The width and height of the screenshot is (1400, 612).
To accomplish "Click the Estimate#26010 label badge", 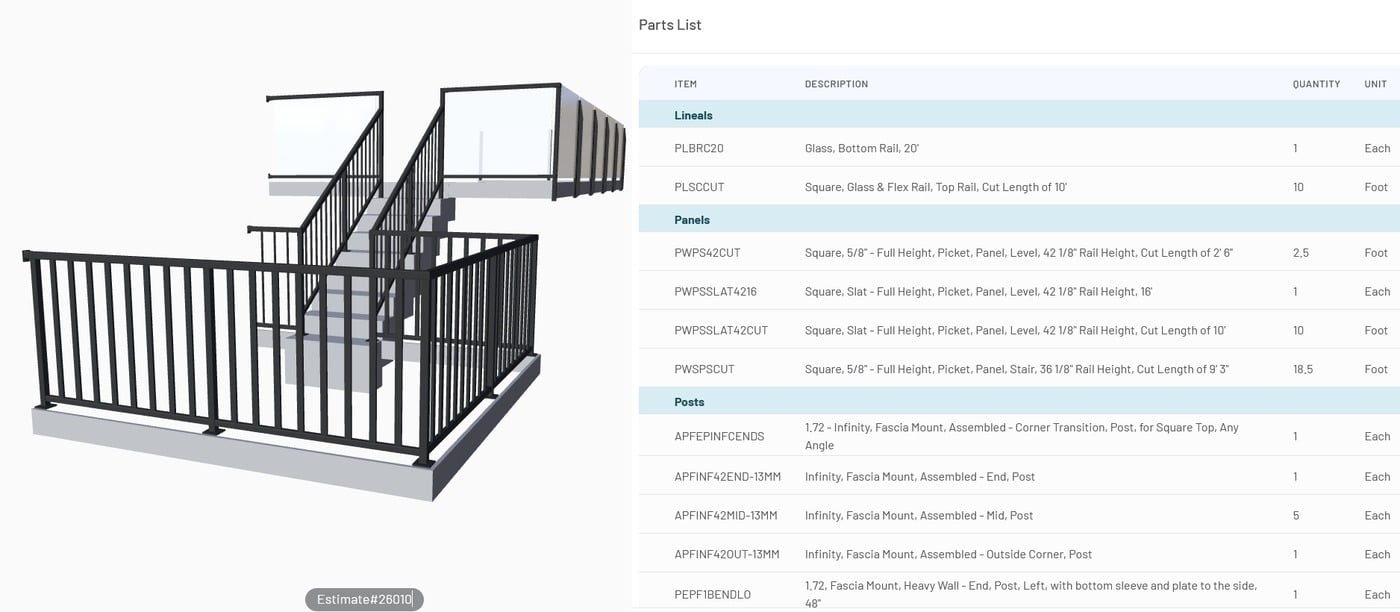I will 364,599.
